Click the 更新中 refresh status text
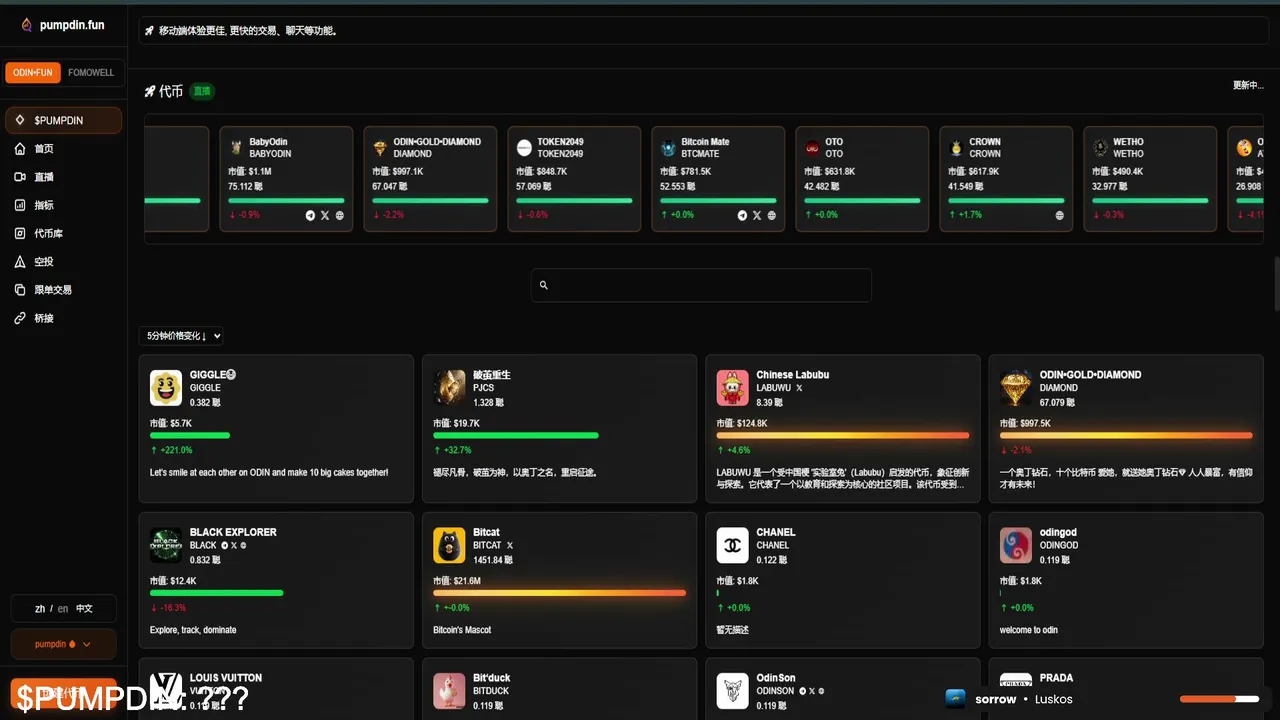Screen dimensions: 1280x720 1248,86
